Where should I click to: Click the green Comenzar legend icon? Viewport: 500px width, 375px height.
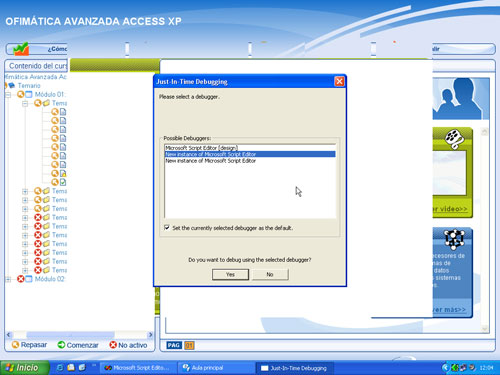click(x=61, y=345)
